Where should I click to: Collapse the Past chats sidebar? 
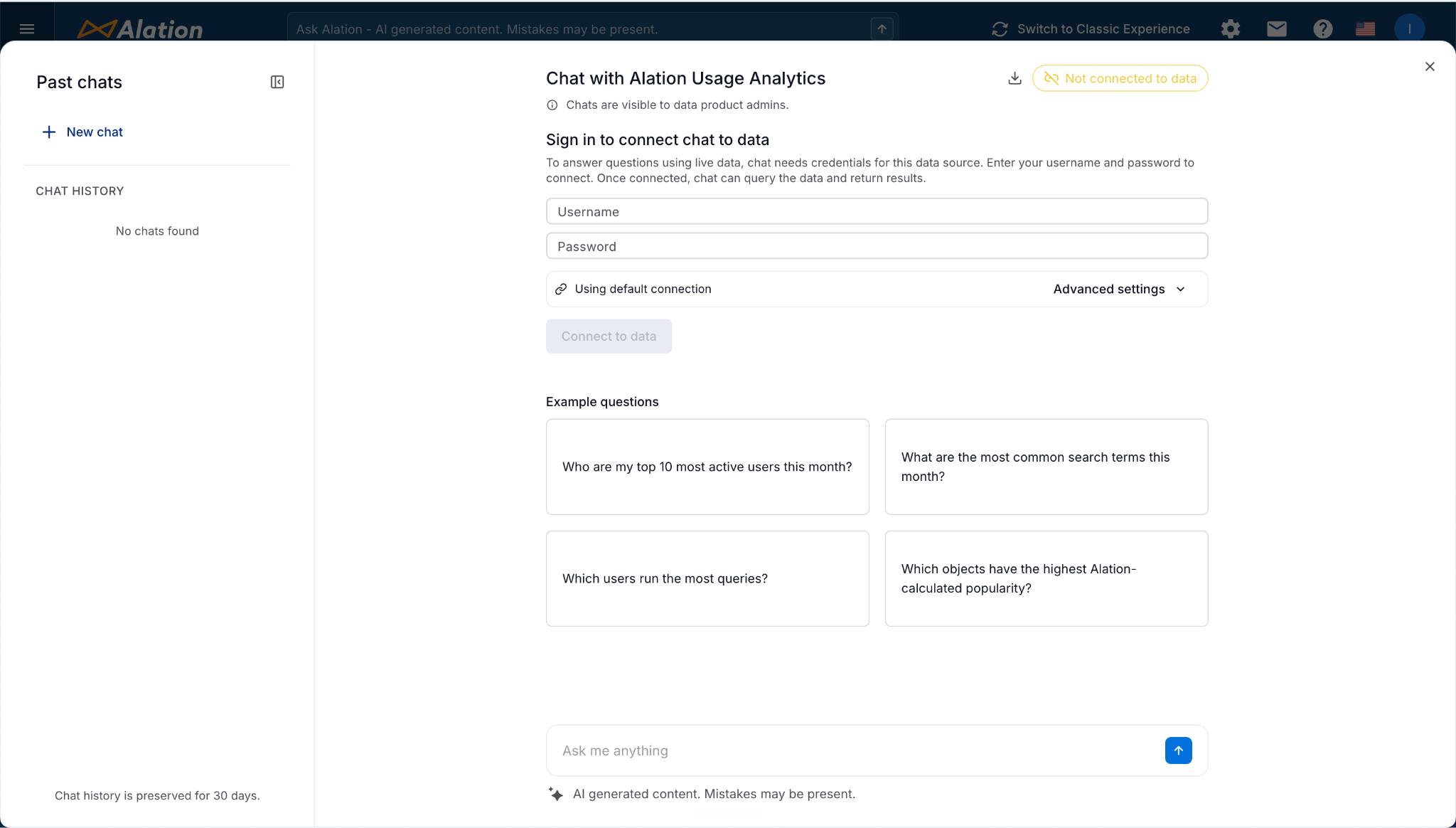coord(277,82)
